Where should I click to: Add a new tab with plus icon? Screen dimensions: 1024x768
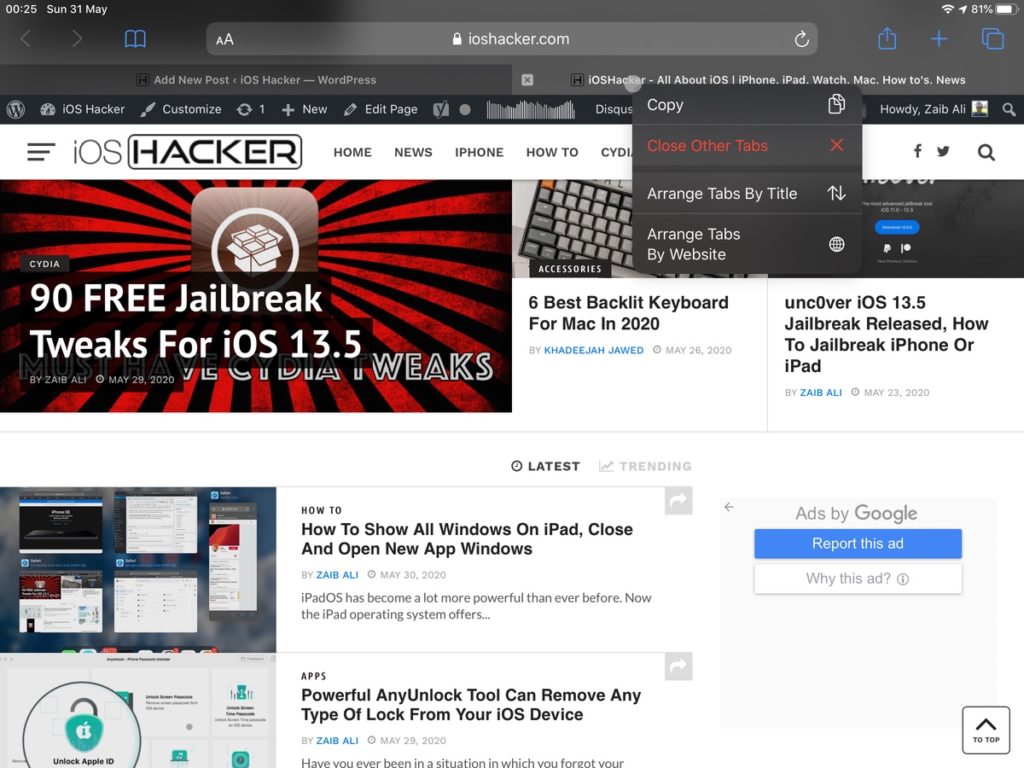(x=938, y=39)
